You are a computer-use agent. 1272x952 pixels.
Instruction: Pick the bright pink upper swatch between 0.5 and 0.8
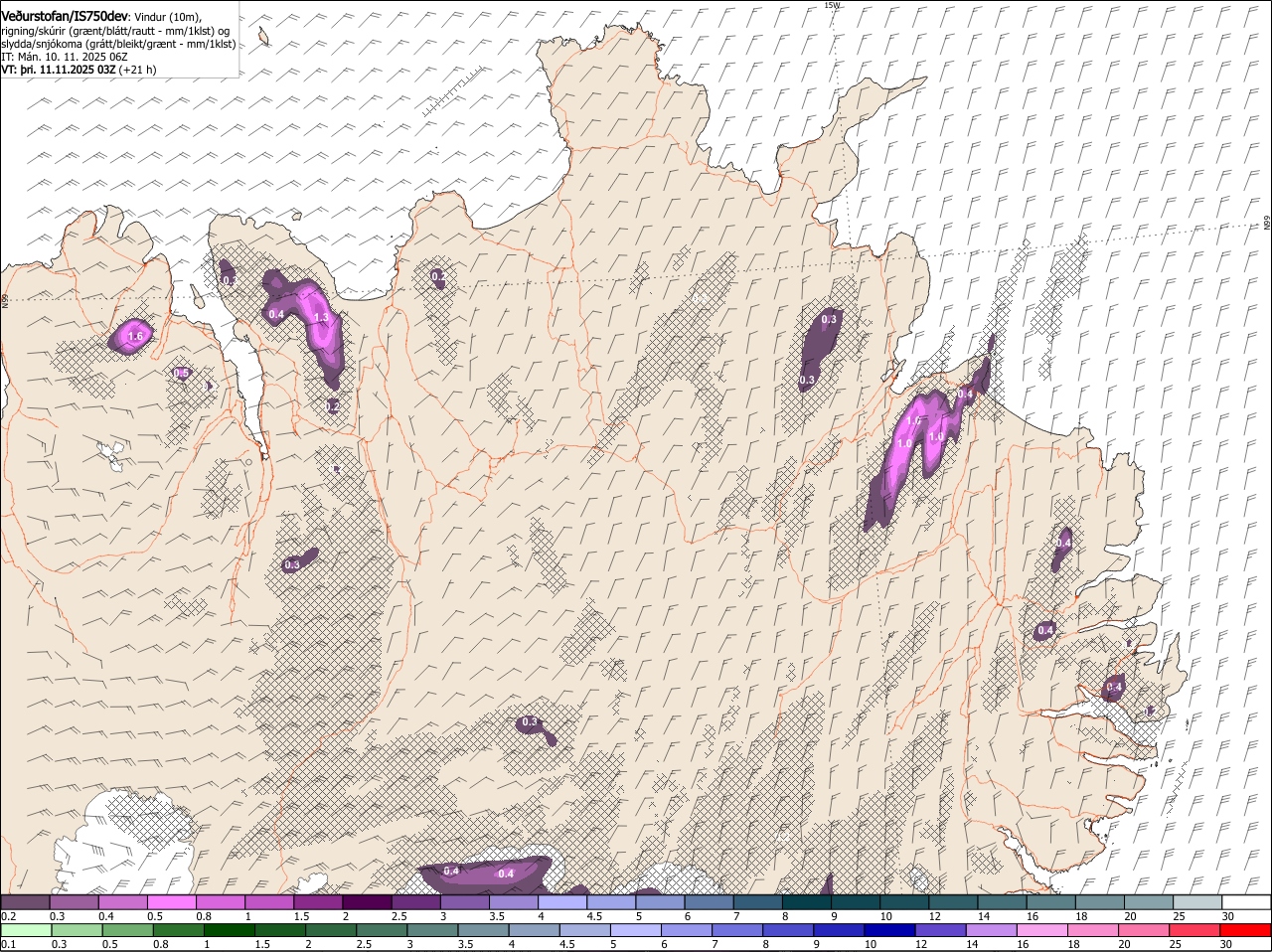tap(171, 902)
